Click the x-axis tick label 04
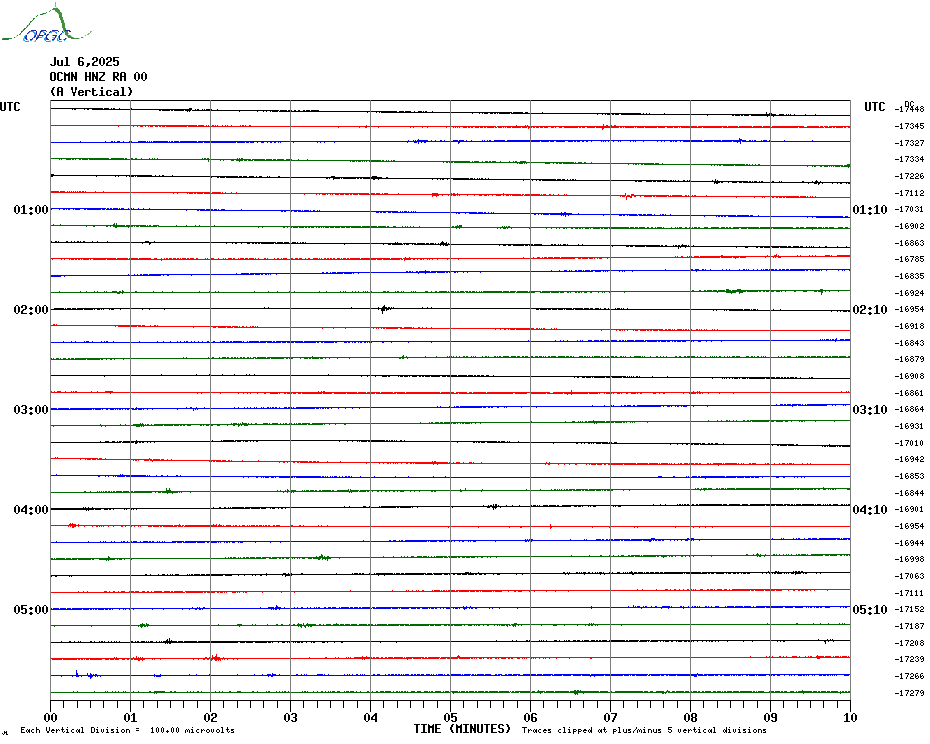 click(x=371, y=718)
